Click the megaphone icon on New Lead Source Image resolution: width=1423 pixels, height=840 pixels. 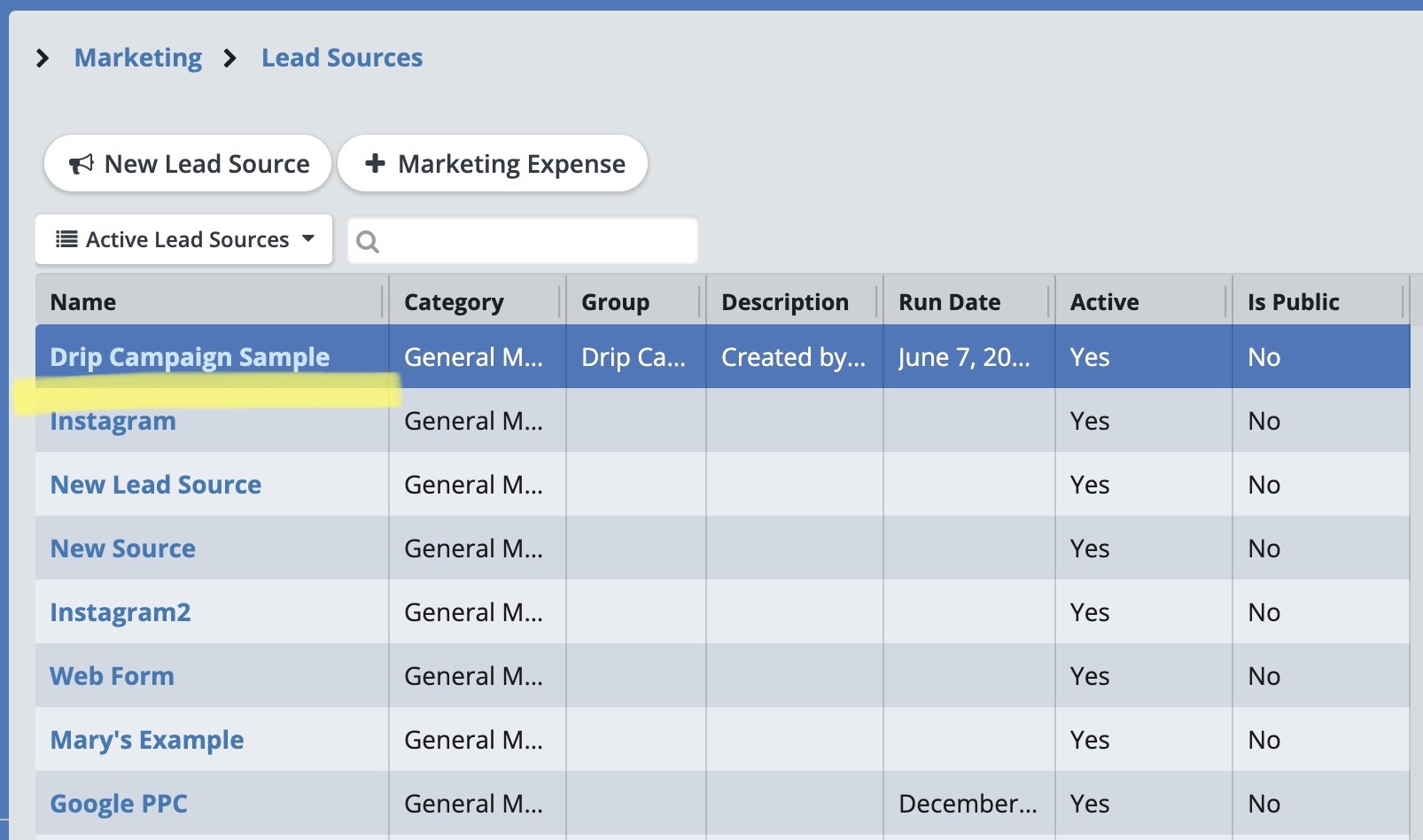[x=82, y=164]
